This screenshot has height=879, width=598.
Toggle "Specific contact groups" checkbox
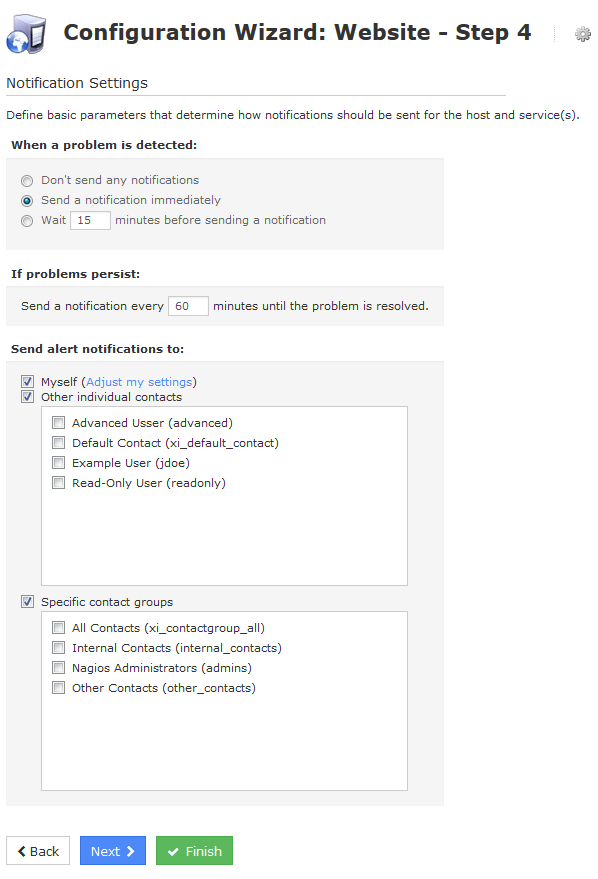(x=27, y=602)
